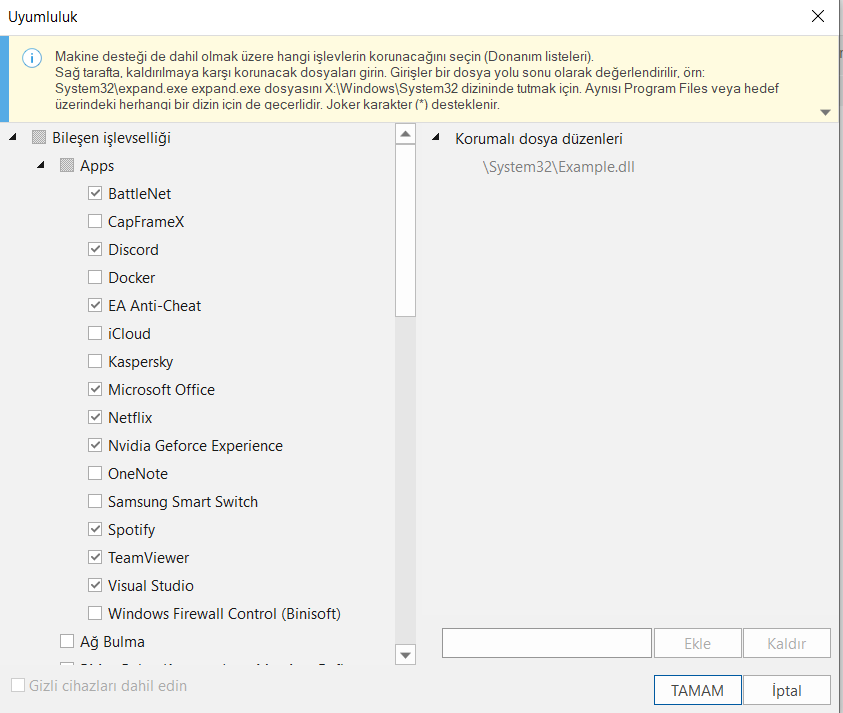Collapse the Korumalı dosya düzenleri node
The width and height of the screenshot is (843, 713).
click(x=436, y=138)
